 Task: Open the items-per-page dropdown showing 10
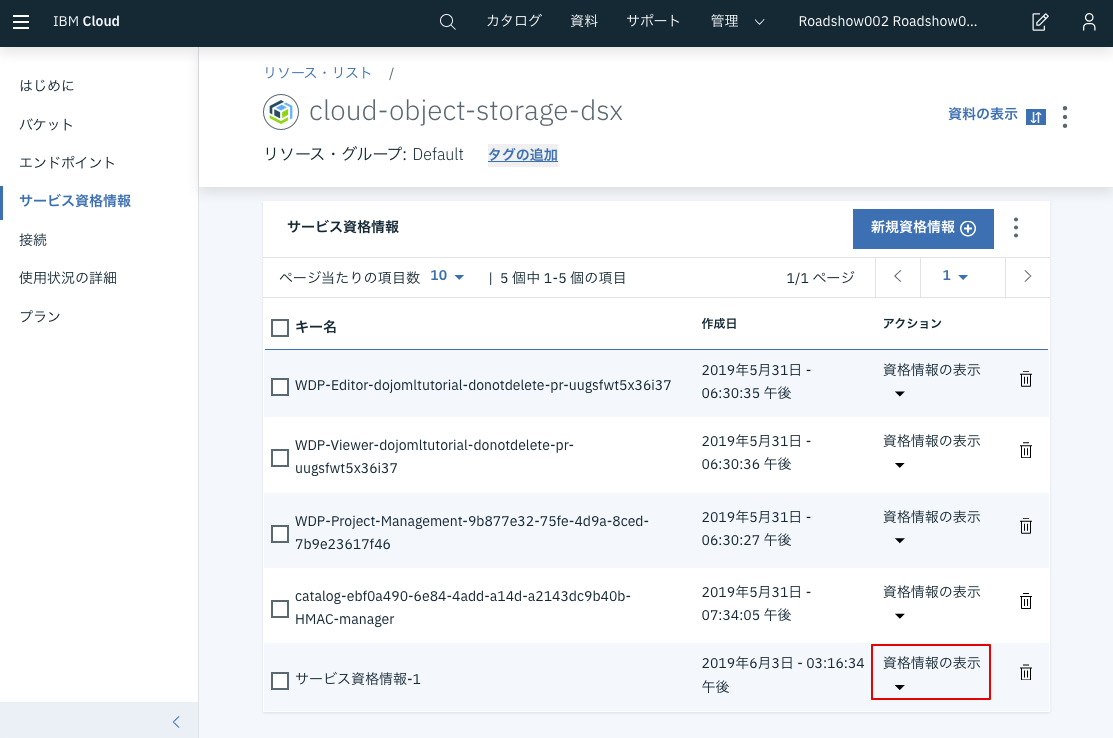point(447,277)
